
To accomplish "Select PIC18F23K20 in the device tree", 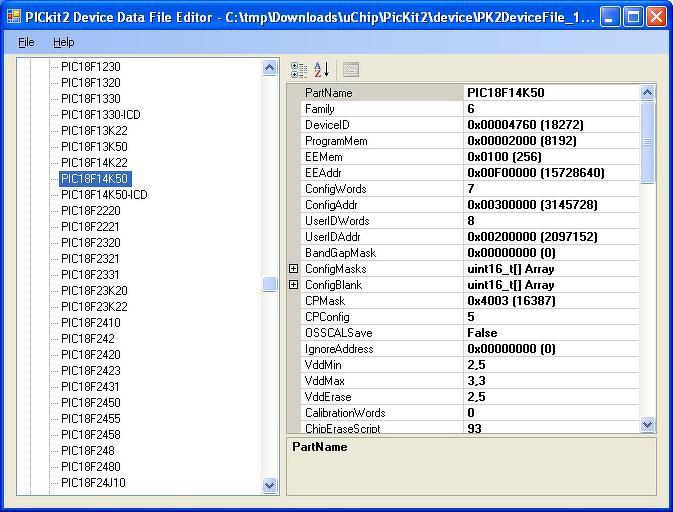I will 94,291.
